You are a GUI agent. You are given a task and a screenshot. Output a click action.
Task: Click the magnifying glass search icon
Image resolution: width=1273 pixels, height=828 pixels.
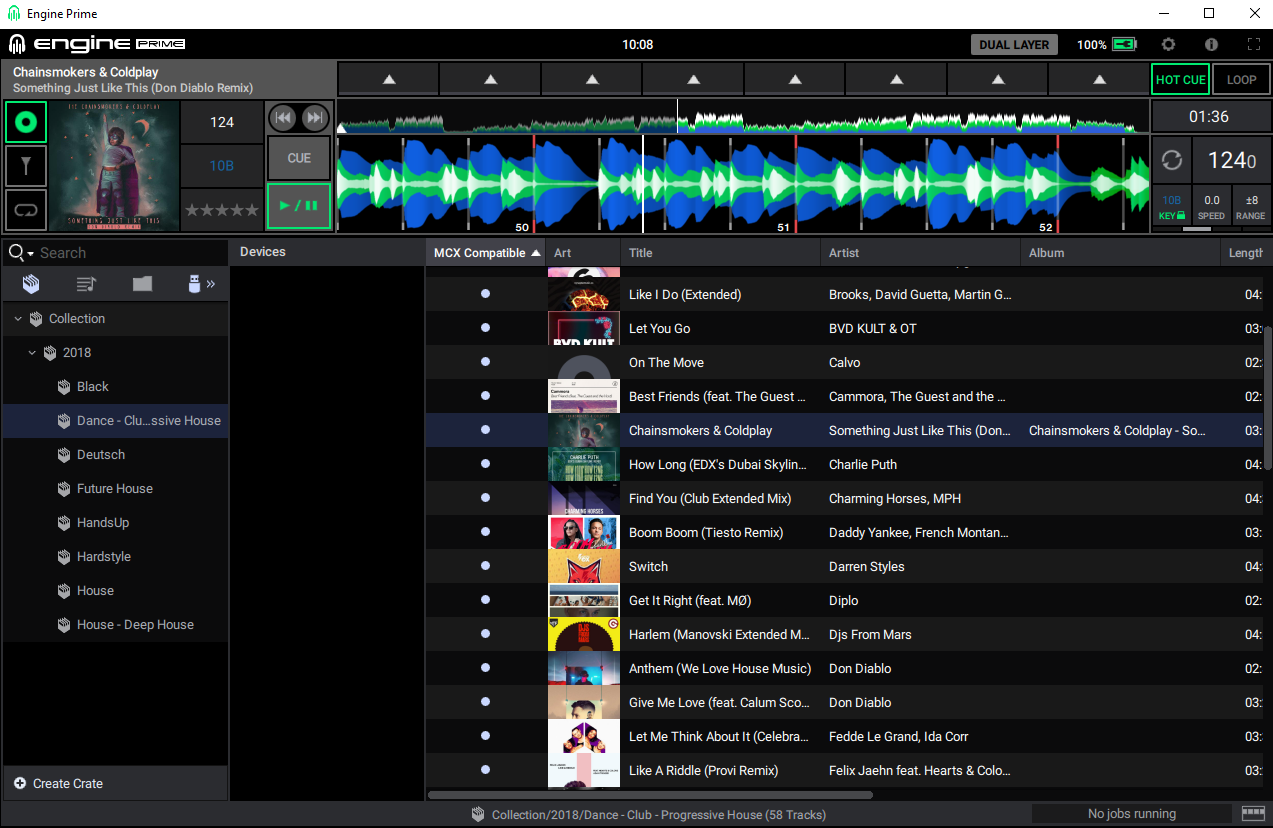[x=15, y=253]
